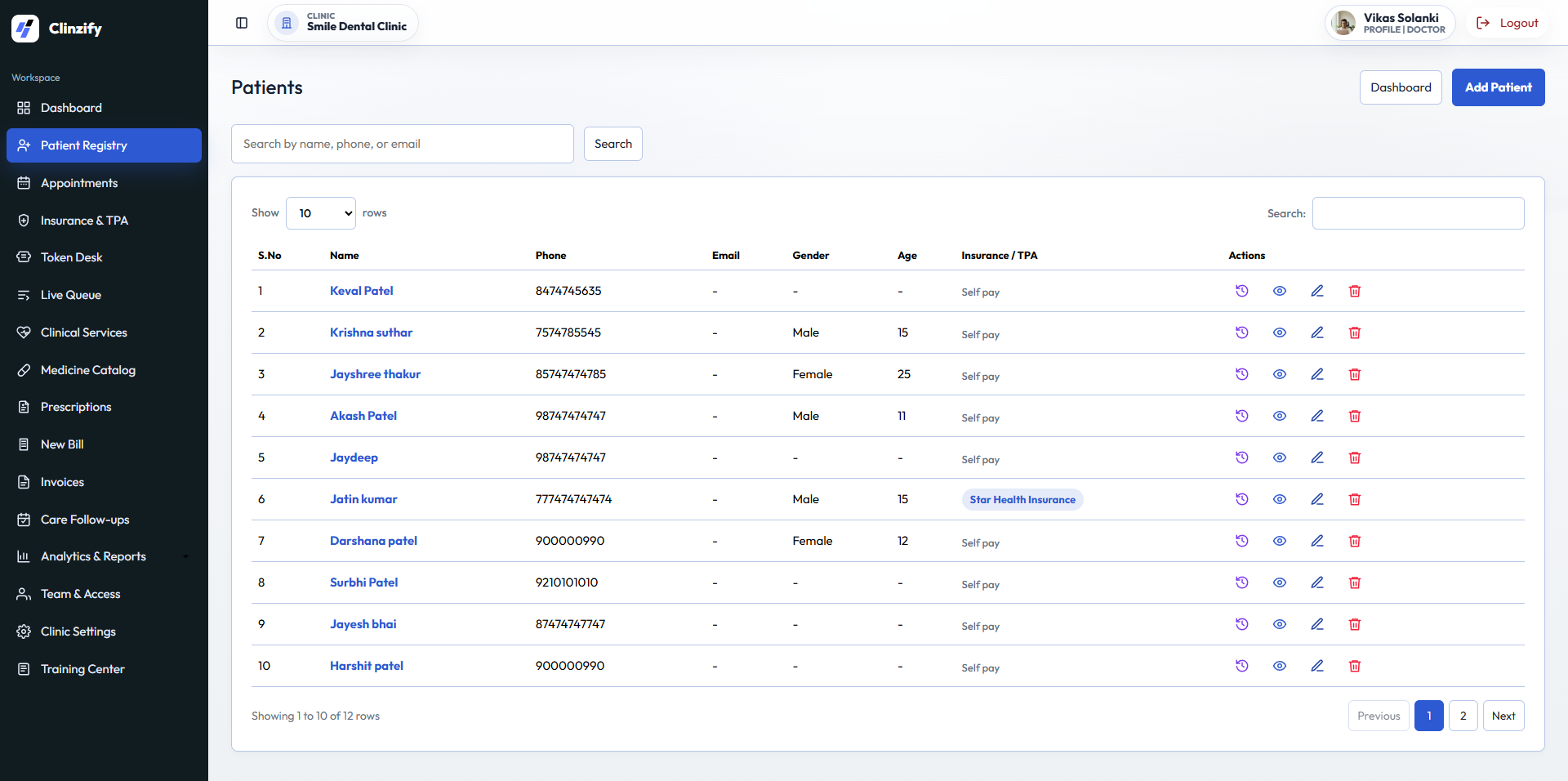Delete Jatin kumar record

pos(1354,499)
